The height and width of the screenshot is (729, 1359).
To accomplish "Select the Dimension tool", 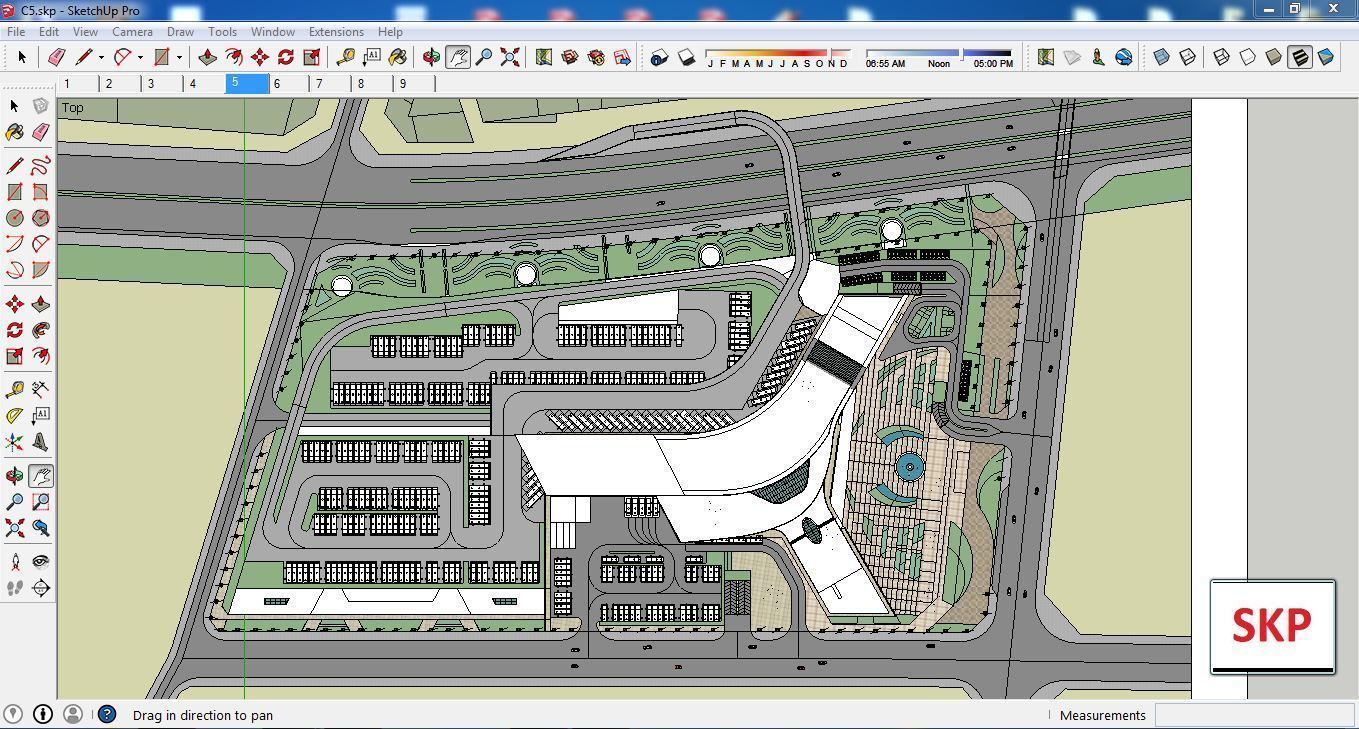I will pos(40,389).
